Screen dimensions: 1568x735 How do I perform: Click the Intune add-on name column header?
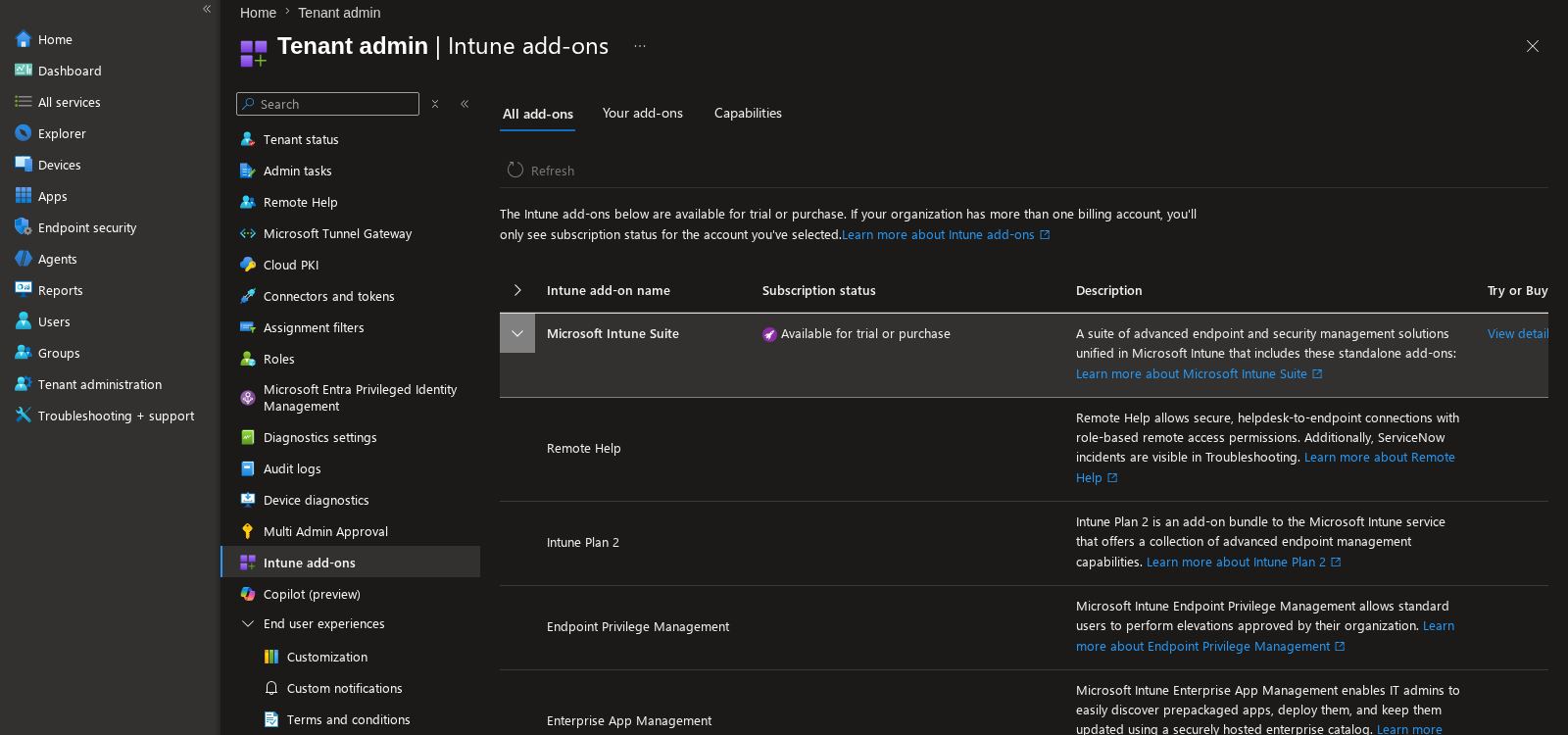pyautogui.click(x=609, y=290)
